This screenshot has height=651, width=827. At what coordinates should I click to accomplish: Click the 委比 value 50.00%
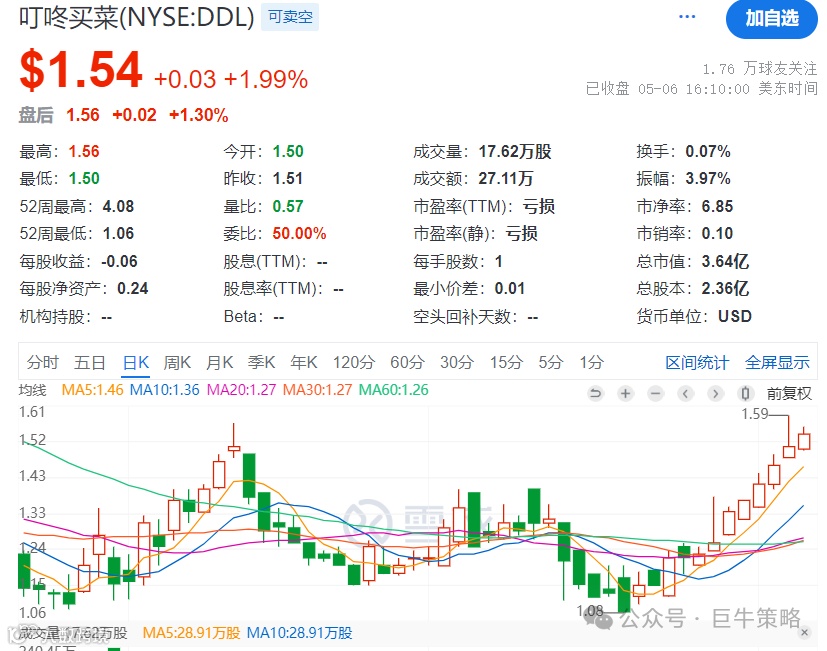299,233
